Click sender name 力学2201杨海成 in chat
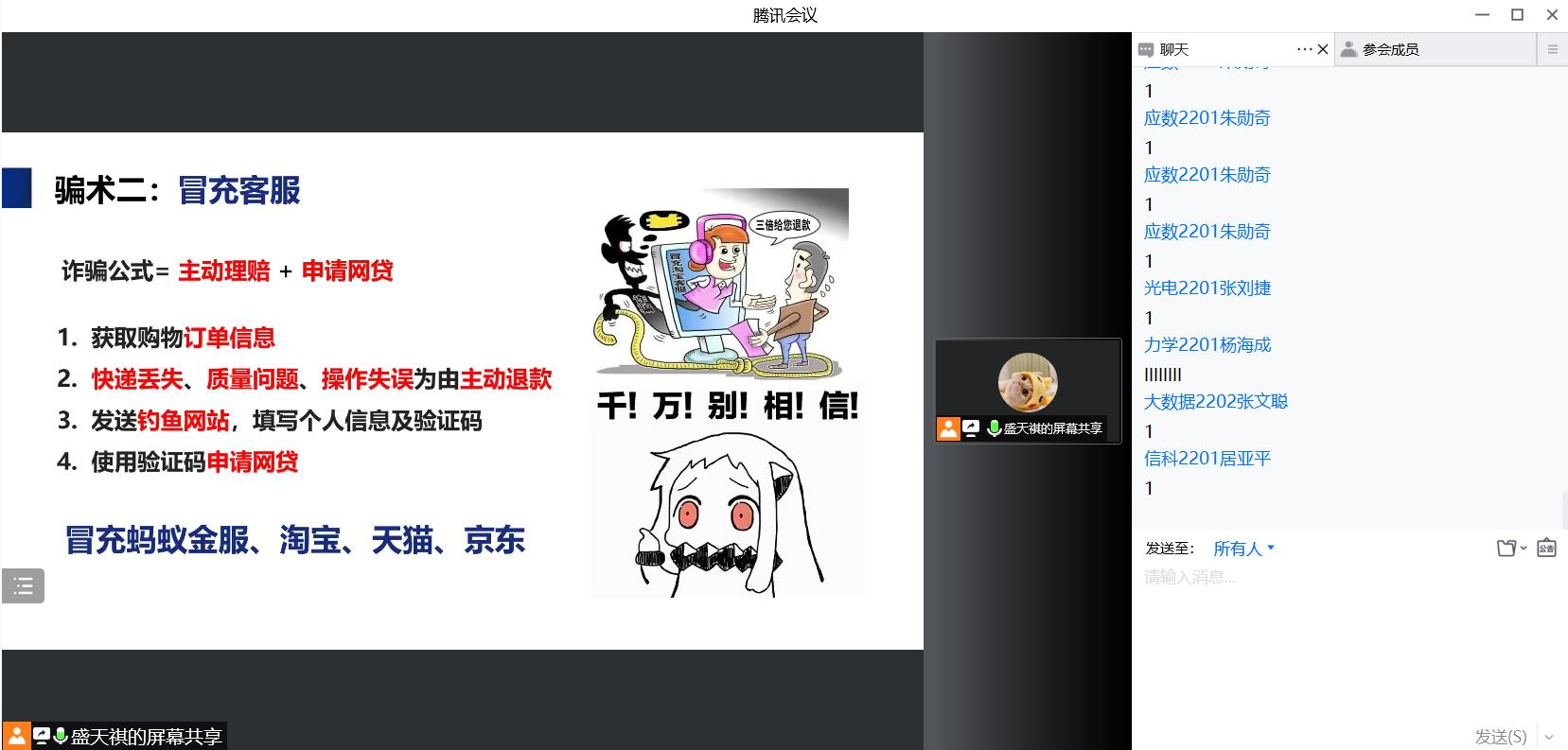This screenshot has height=750, width=1568. pos(1207,345)
